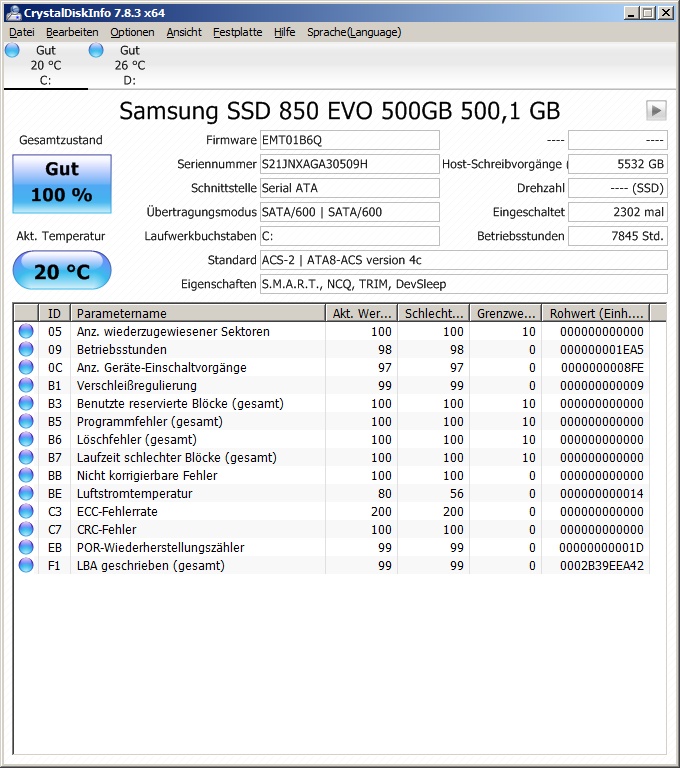
Task: Click status orb for row C7 CRC-Fehler
Action: (26, 529)
